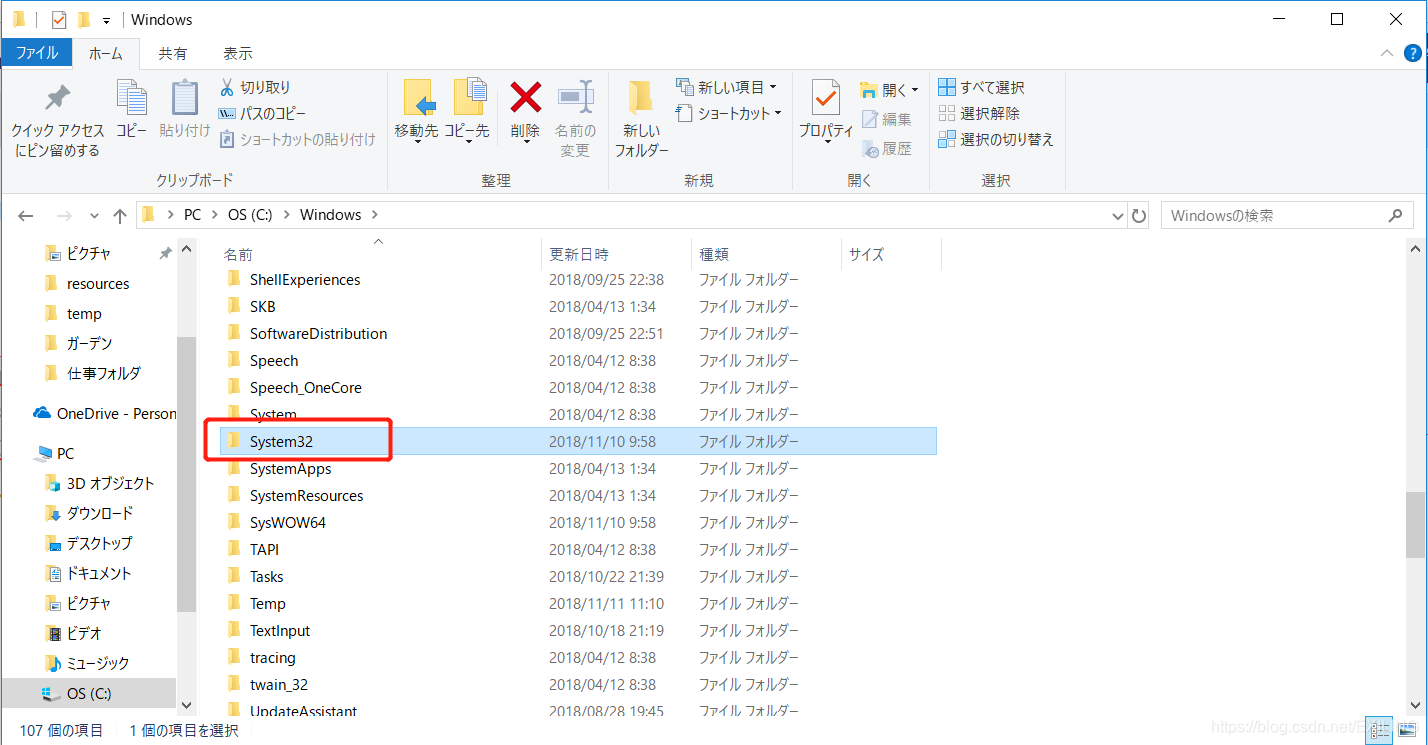Viewport: 1428px width, 745px height.
Task: Expand the recent locations dropdown arrow
Action: [x=95, y=215]
